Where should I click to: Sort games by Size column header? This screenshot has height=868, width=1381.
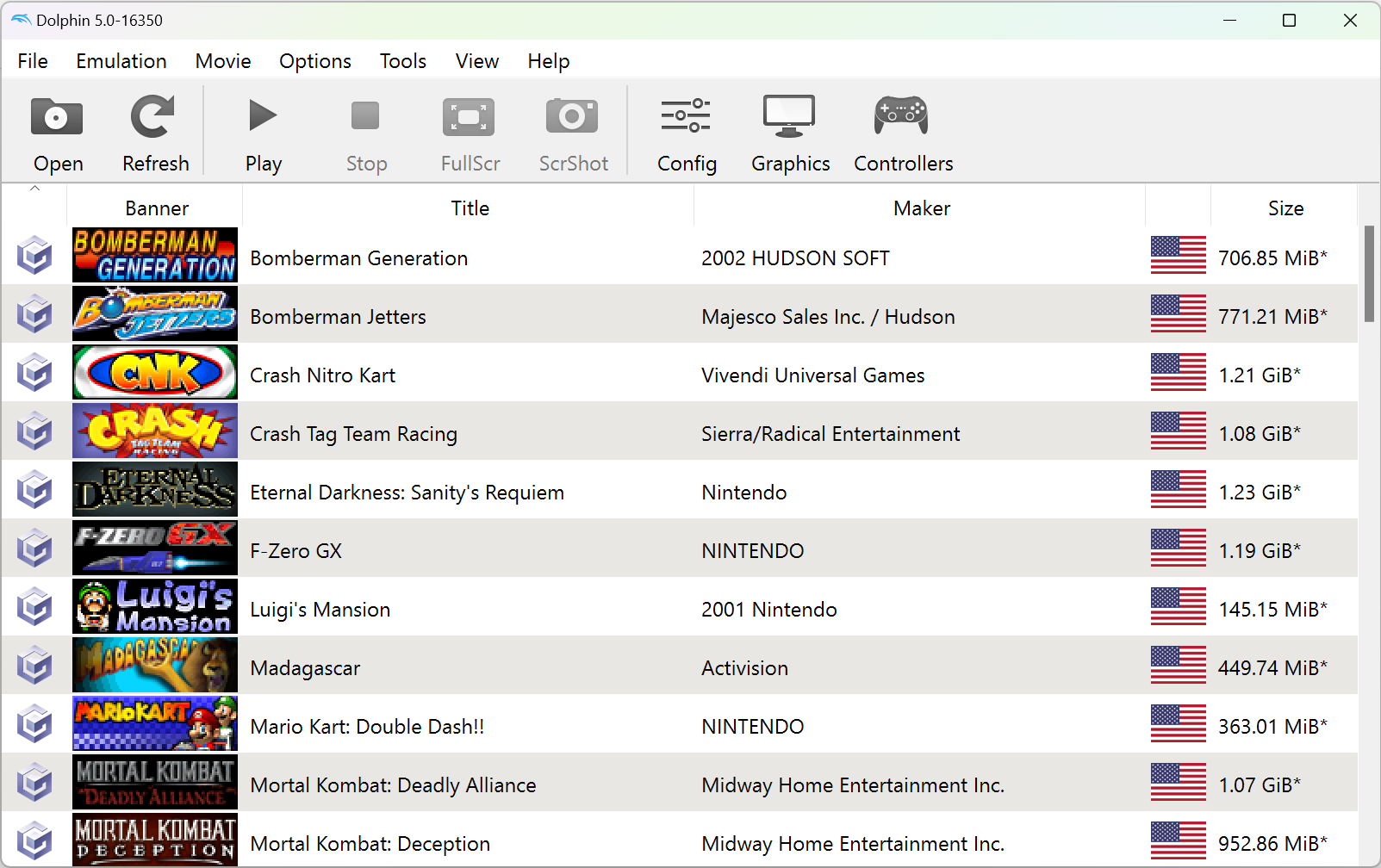point(1285,208)
